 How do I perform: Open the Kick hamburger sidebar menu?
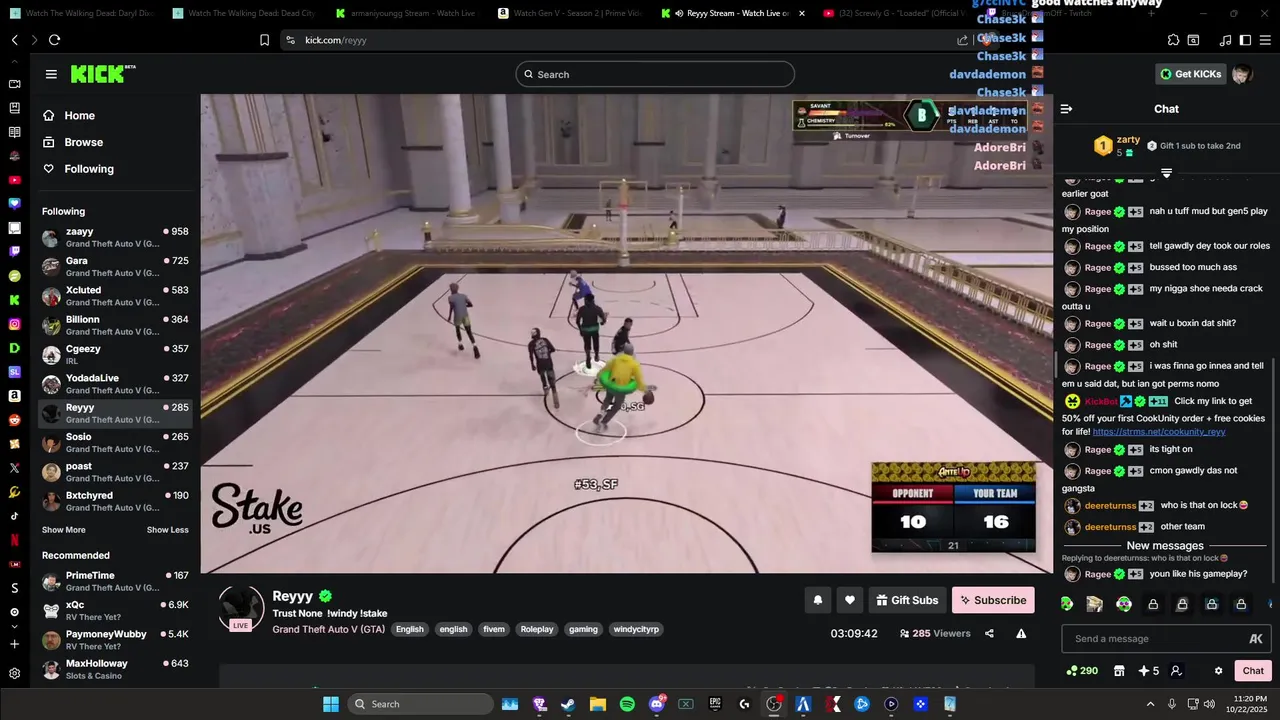[x=51, y=74]
